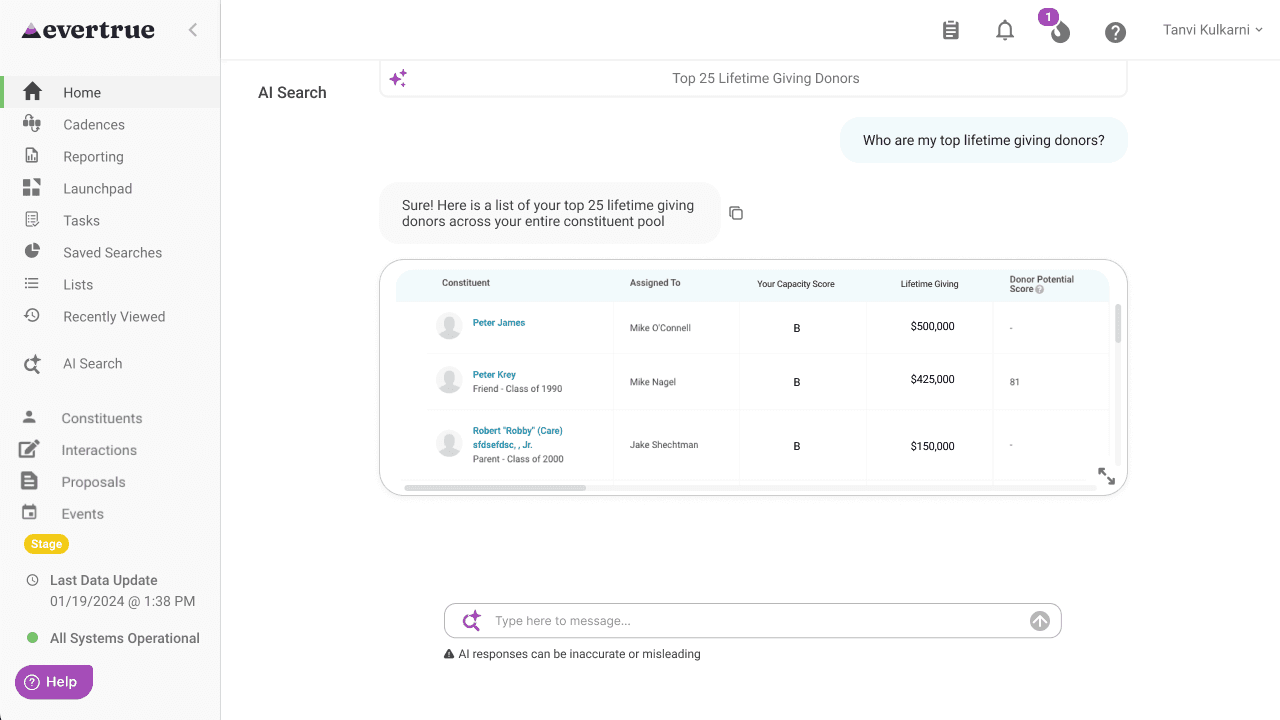This screenshot has width=1280, height=720.
Task: Send message with the up arrow button
Action: pos(1040,621)
